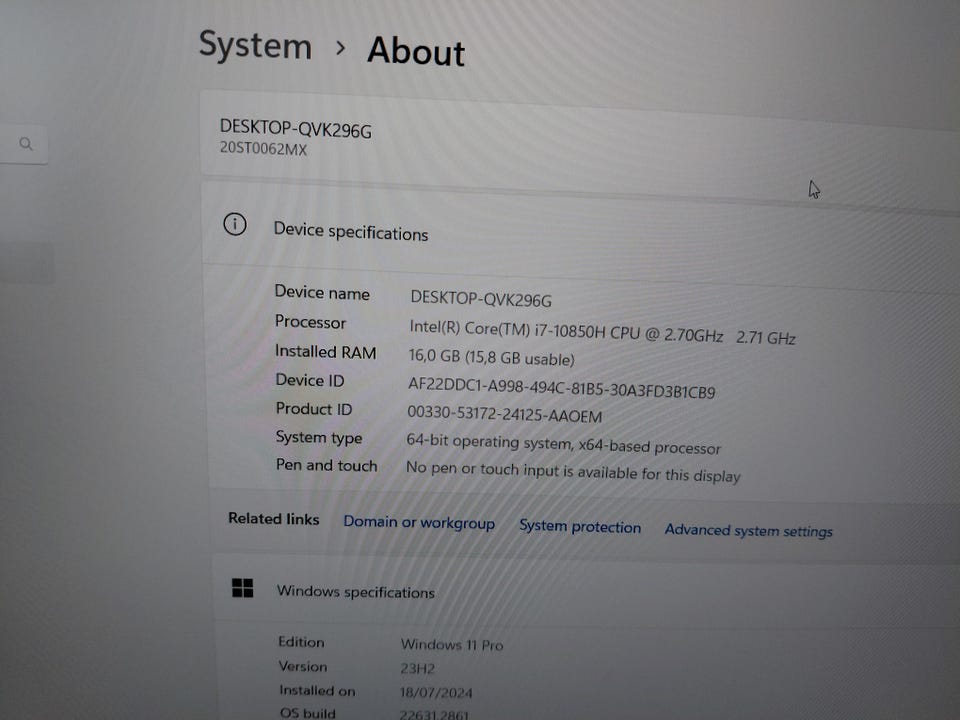Select the No pen or touch input text
Screen dimensions: 960x720
[573, 471]
